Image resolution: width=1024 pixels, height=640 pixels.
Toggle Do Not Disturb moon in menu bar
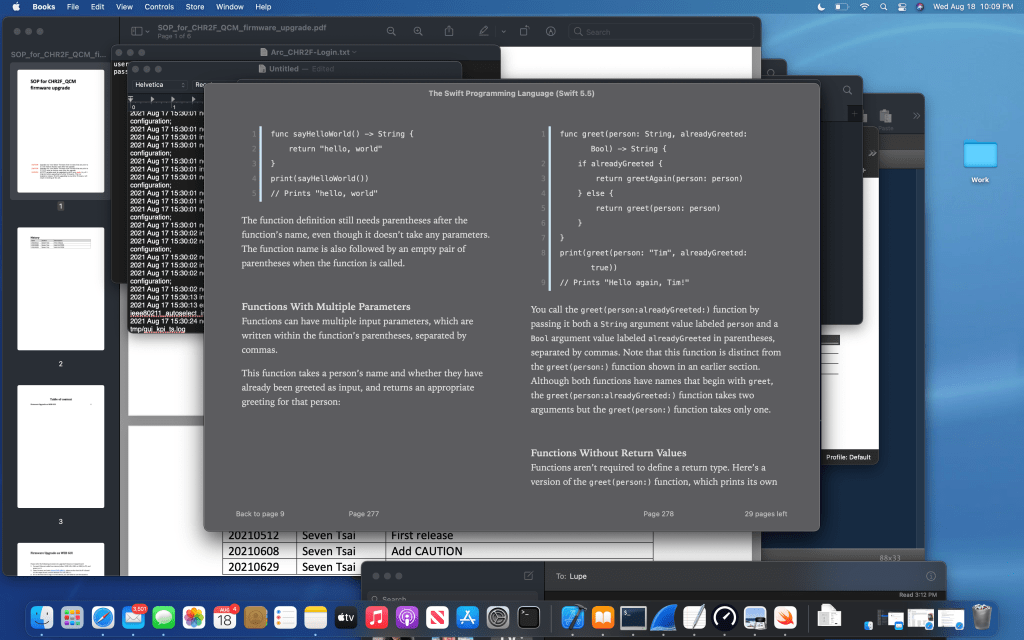click(x=820, y=7)
